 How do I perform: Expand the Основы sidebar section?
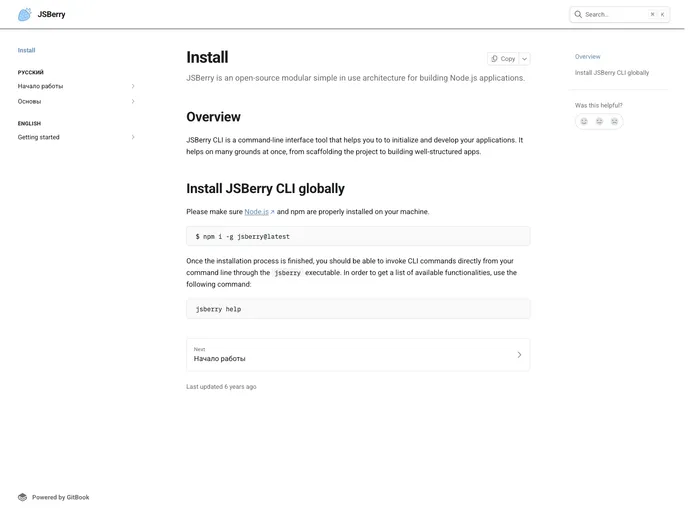click(x=133, y=101)
